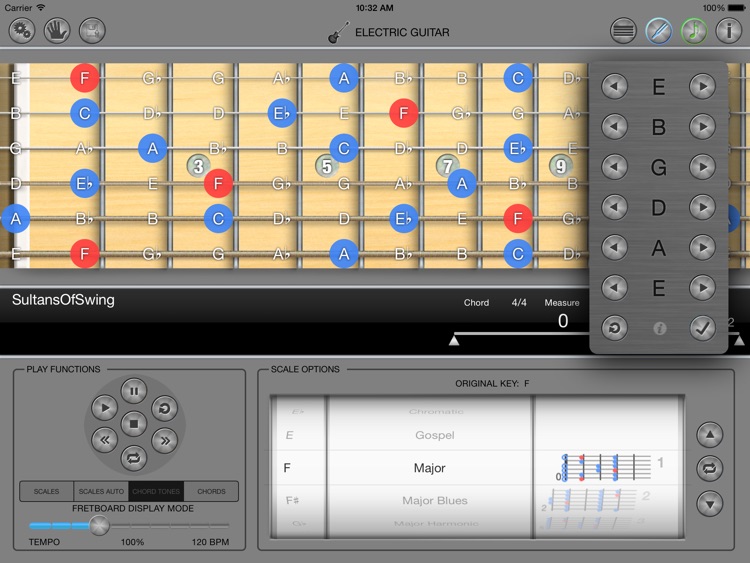The height and width of the screenshot is (563, 750).
Task: Start playback with the play button
Action: pyautogui.click(x=104, y=408)
